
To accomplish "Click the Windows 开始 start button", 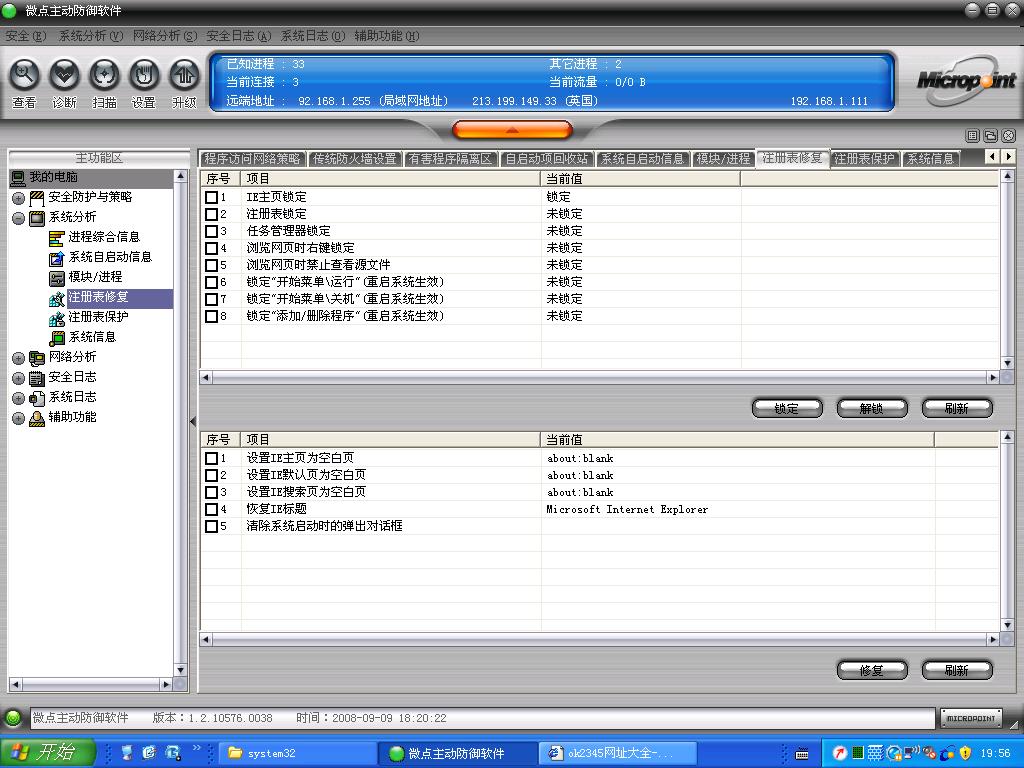I will [x=47, y=752].
